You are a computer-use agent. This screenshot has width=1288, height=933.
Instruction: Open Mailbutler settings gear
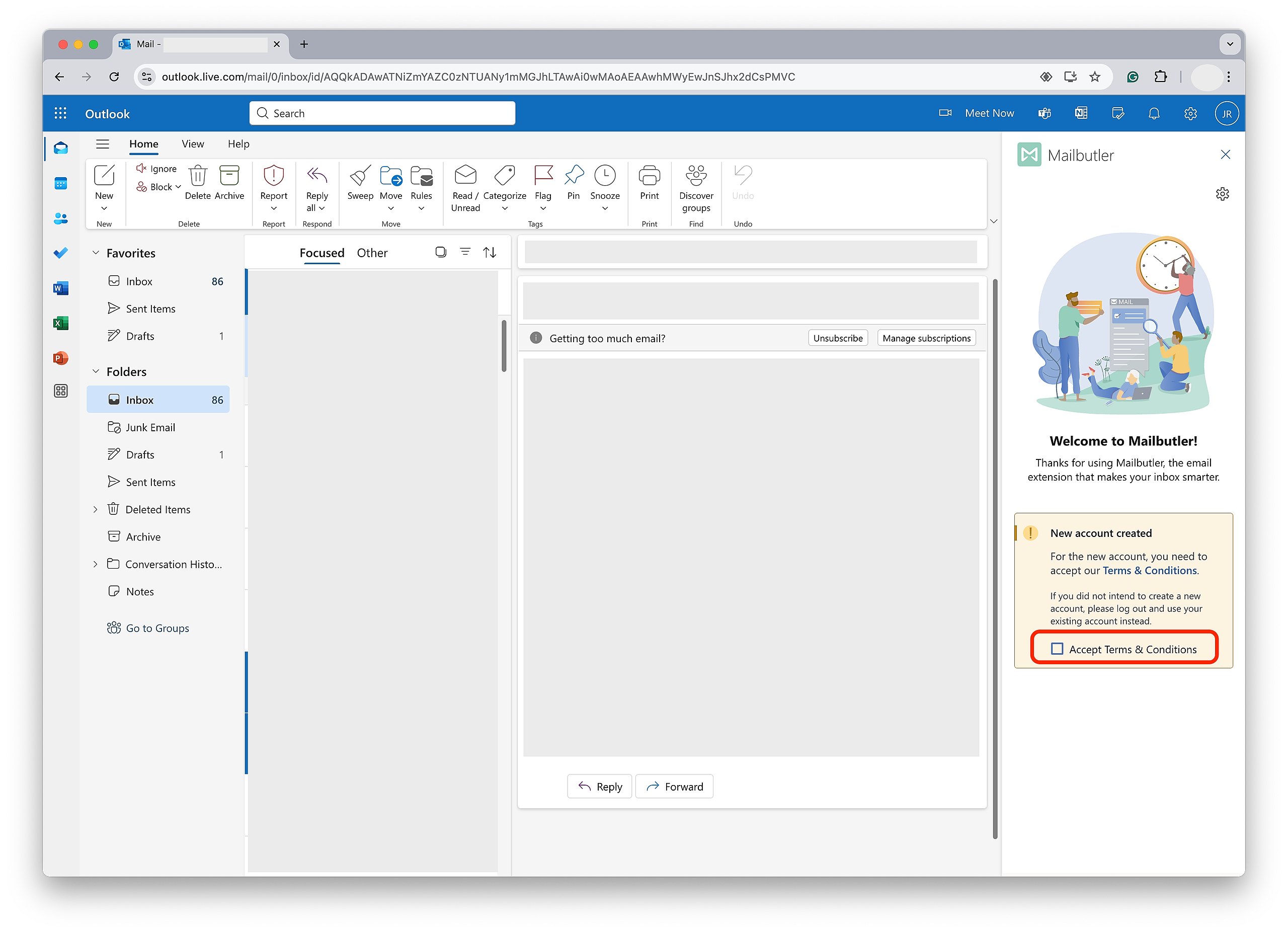tap(1222, 194)
